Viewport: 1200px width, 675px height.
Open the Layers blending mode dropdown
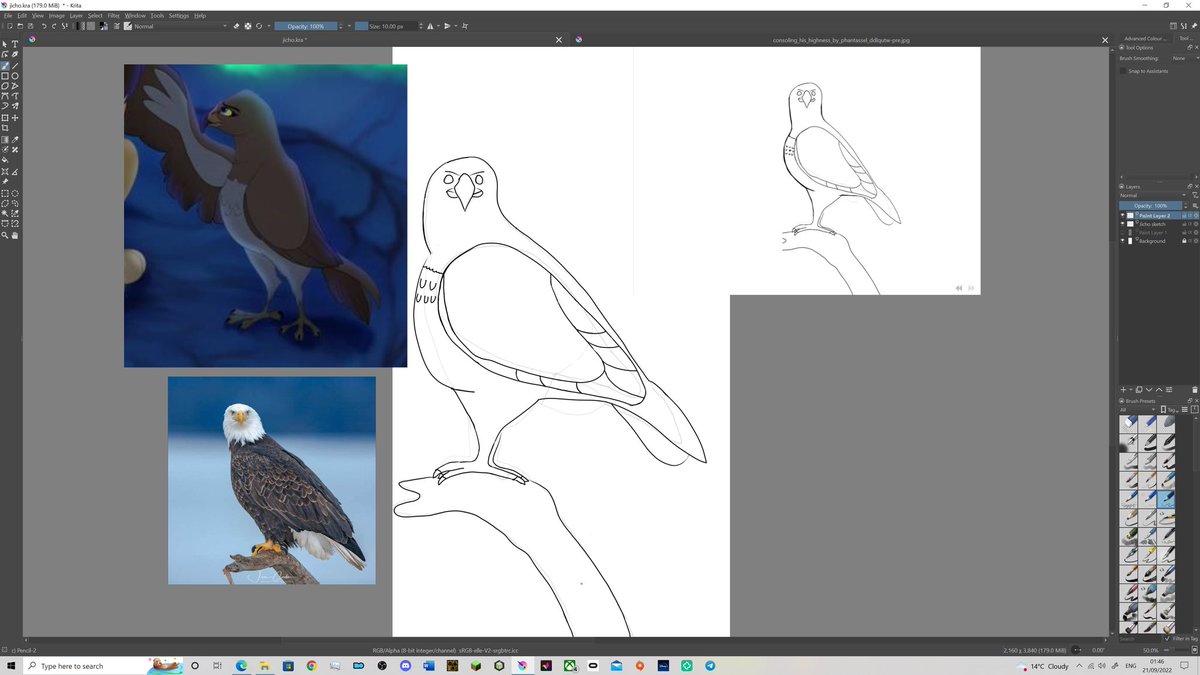click(x=1154, y=195)
